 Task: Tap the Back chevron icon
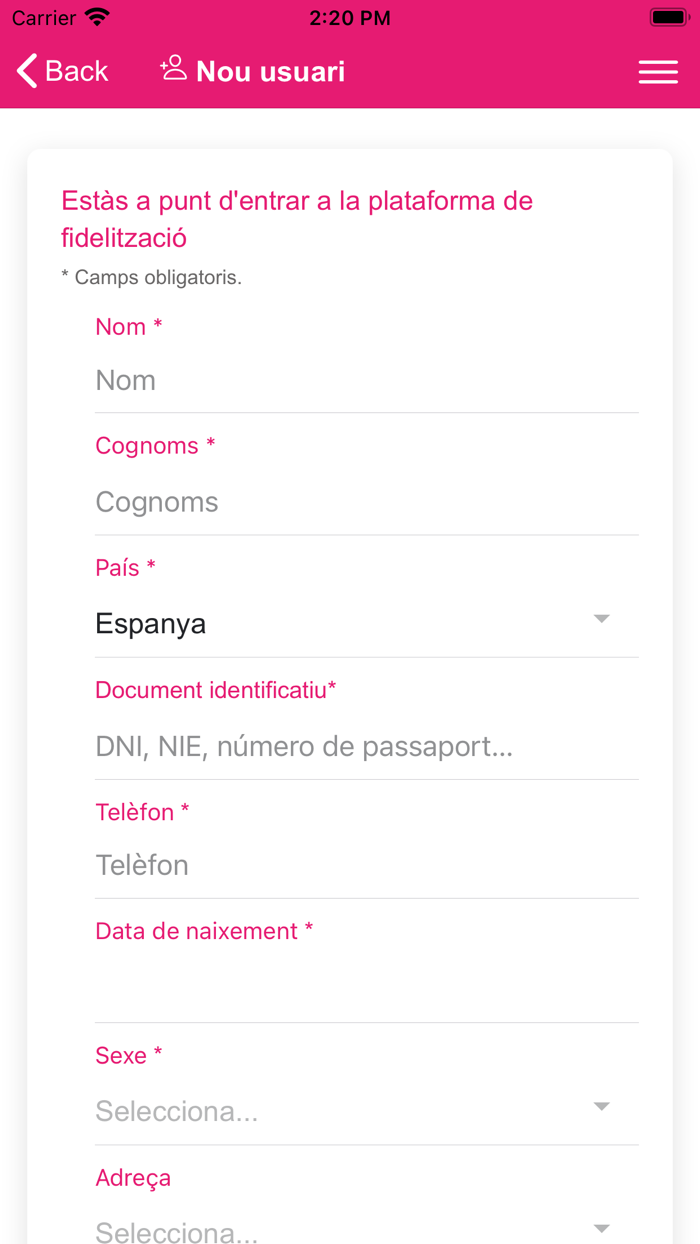coord(28,71)
